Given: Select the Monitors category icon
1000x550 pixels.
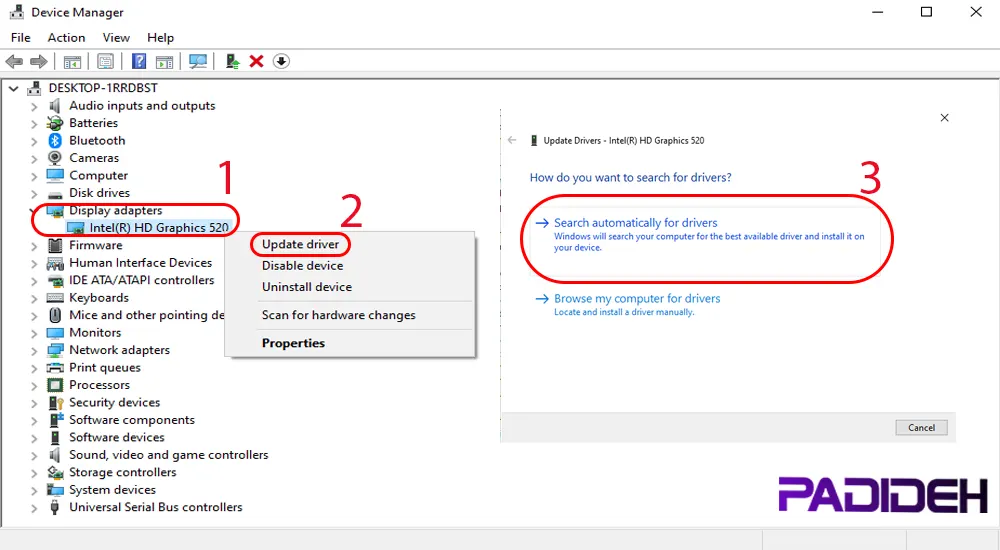Looking at the screenshot, I should coord(55,332).
